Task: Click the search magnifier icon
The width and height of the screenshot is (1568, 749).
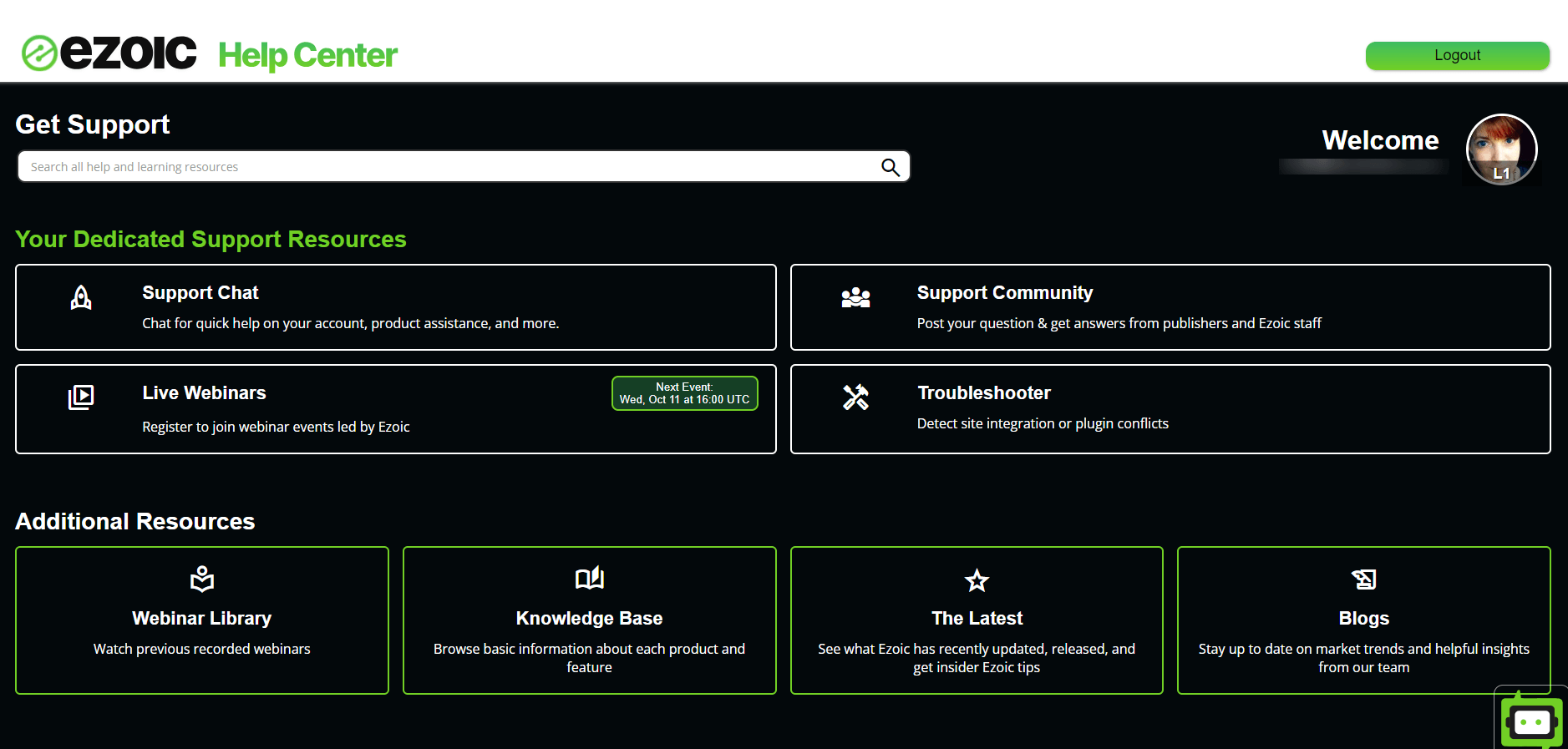Action: [891, 167]
